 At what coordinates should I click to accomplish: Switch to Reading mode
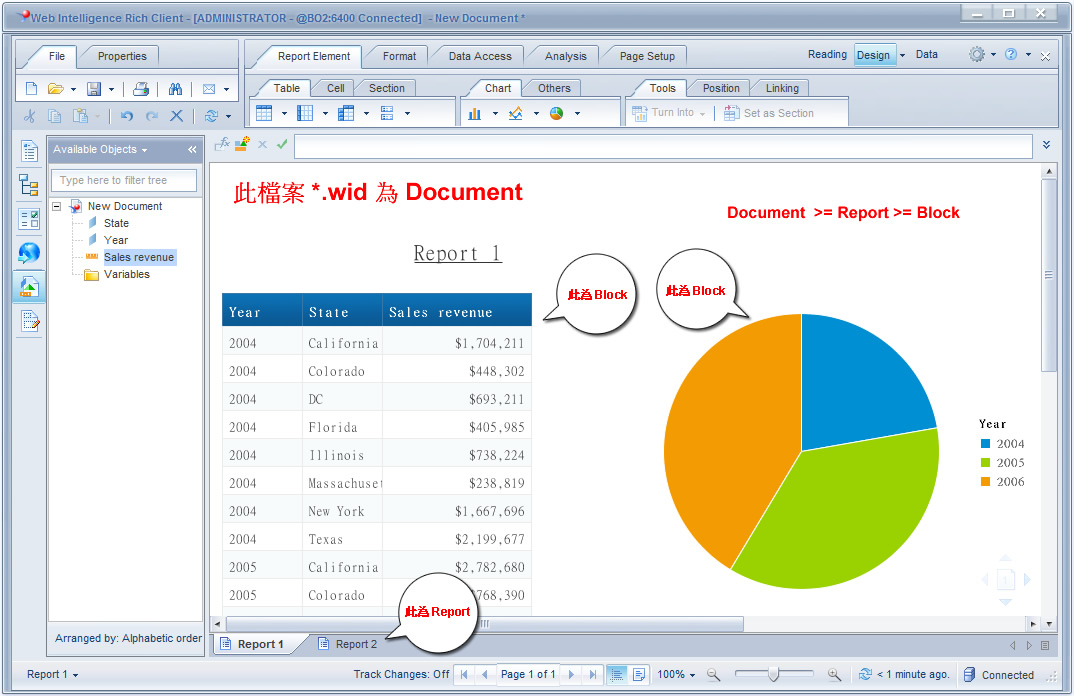827,54
